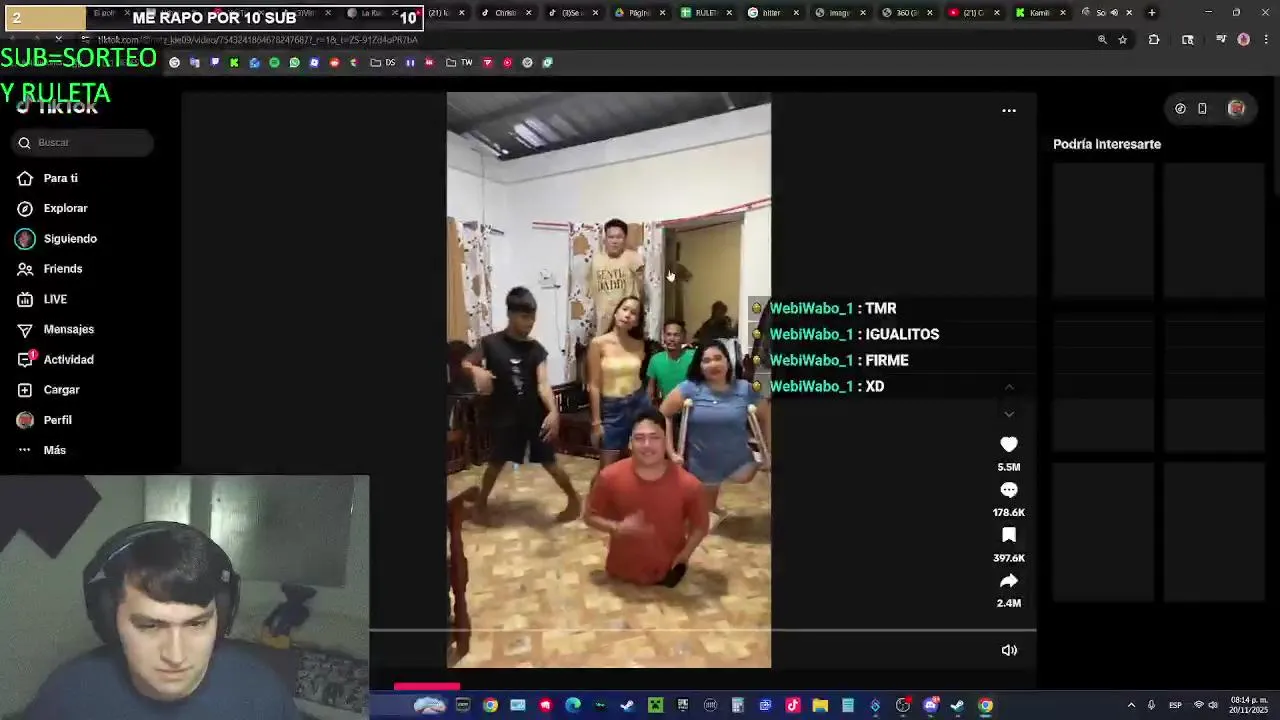Click the 5.5M likes count
1280x720 pixels.
pos(1009,467)
